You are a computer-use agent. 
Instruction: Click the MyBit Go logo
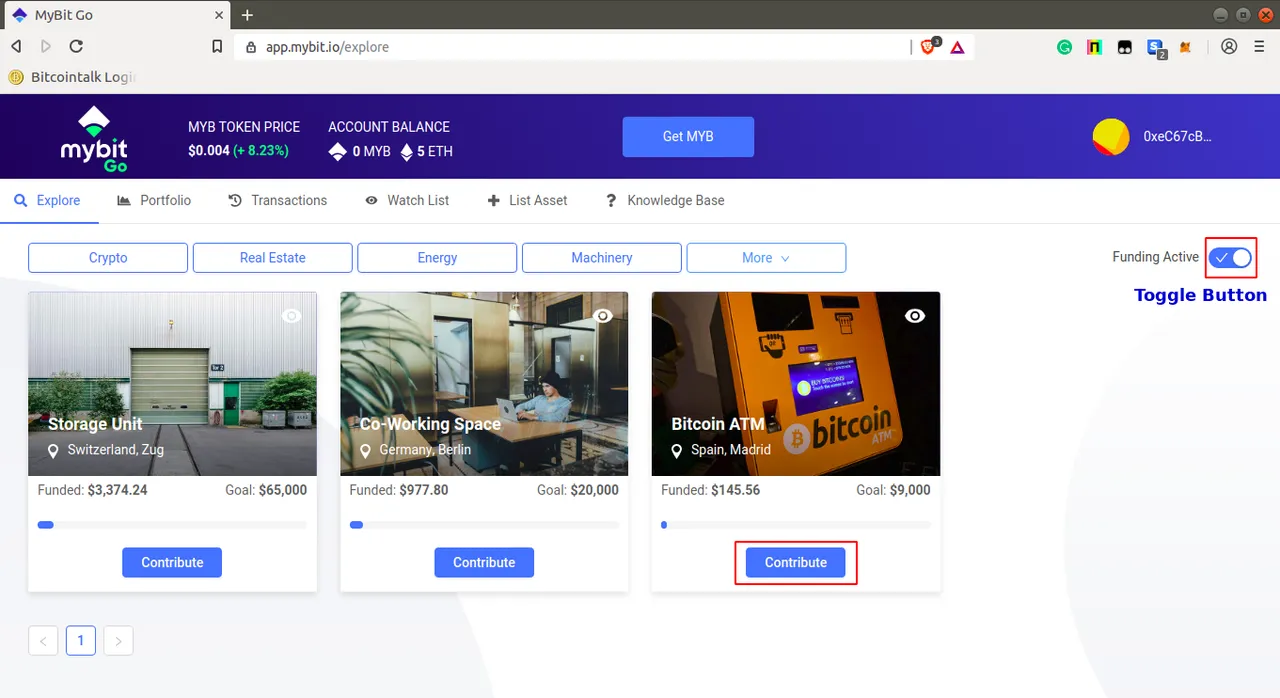(x=94, y=137)
